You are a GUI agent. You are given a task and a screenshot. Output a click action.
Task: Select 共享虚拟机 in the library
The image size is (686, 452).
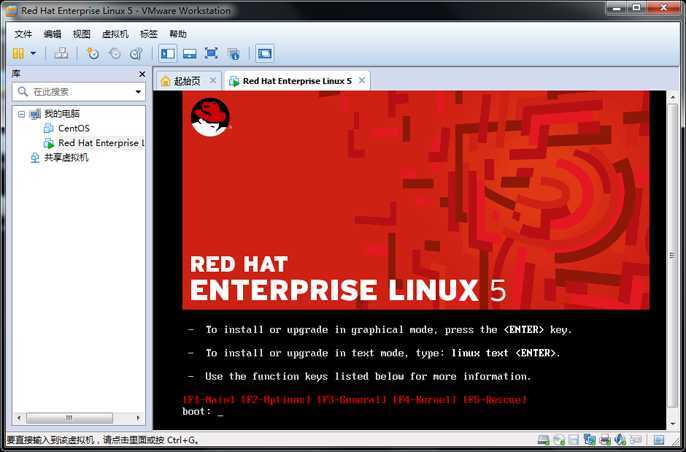tap(66, 158)
